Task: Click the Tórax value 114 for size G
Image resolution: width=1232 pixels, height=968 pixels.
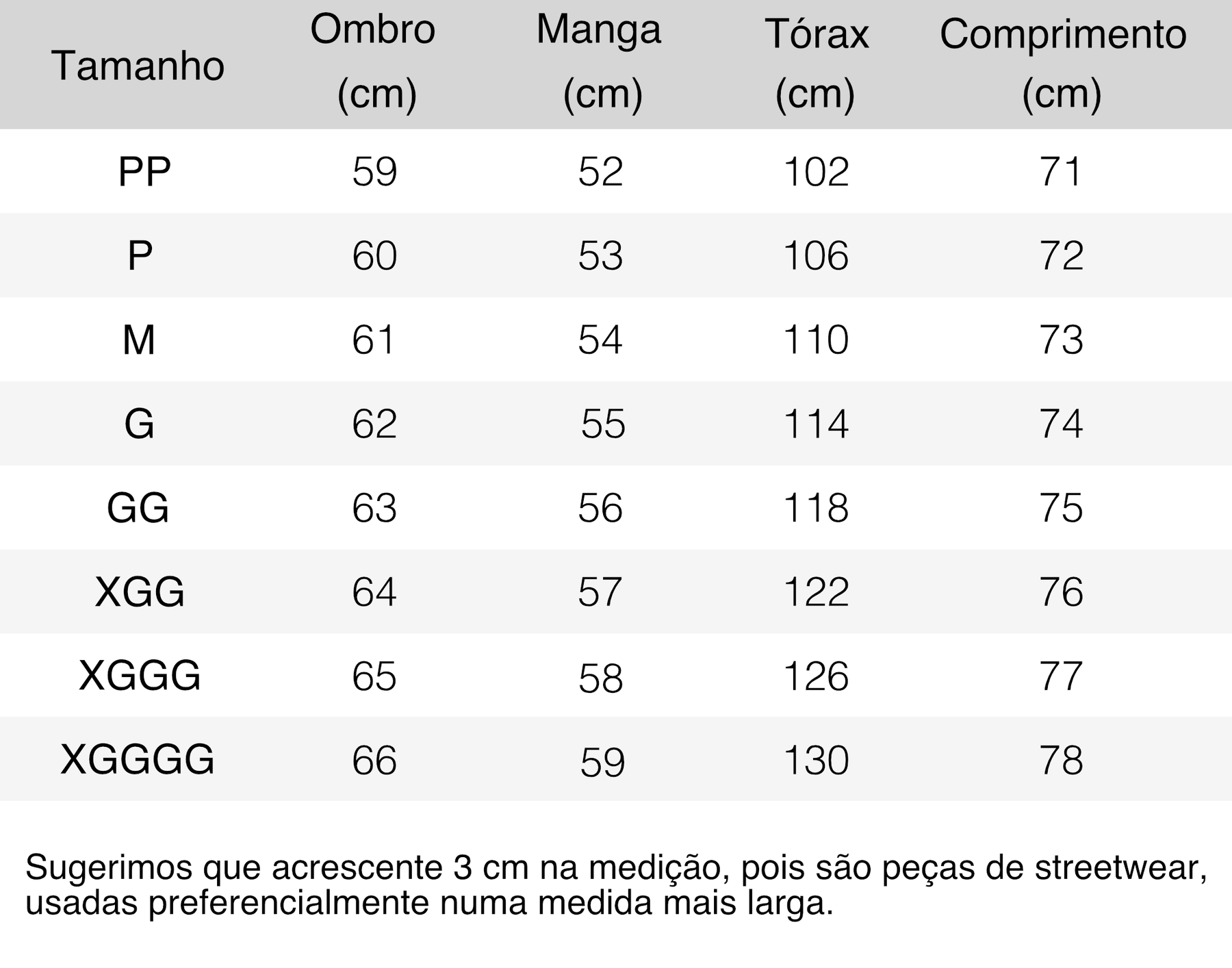Action: pyautogui.click(x=816, y=424)
